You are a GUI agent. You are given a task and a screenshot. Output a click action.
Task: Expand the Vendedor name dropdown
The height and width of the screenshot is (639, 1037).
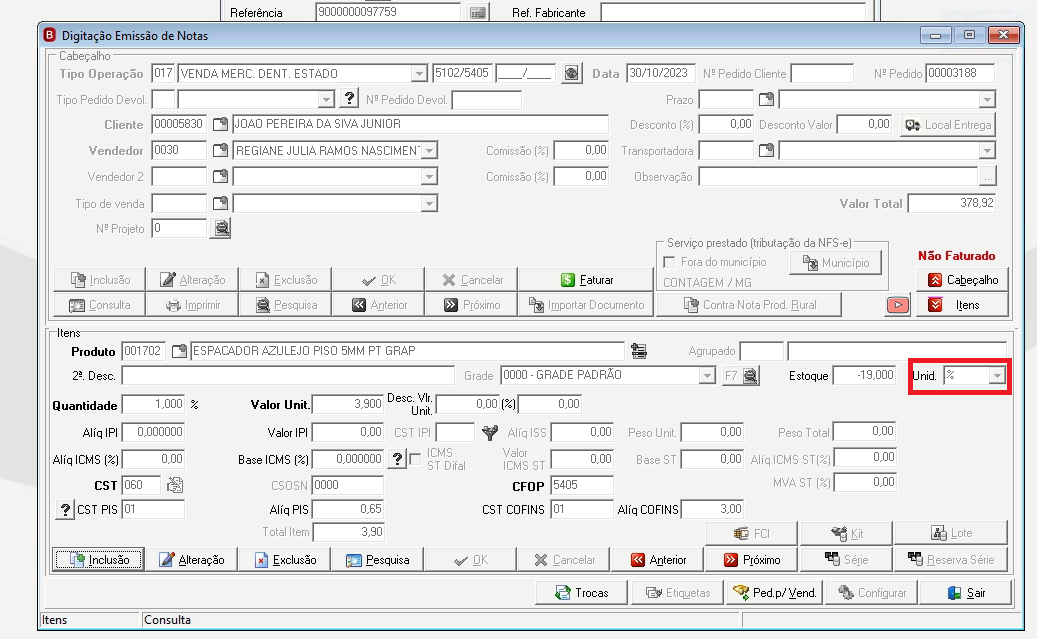(429, 151)
